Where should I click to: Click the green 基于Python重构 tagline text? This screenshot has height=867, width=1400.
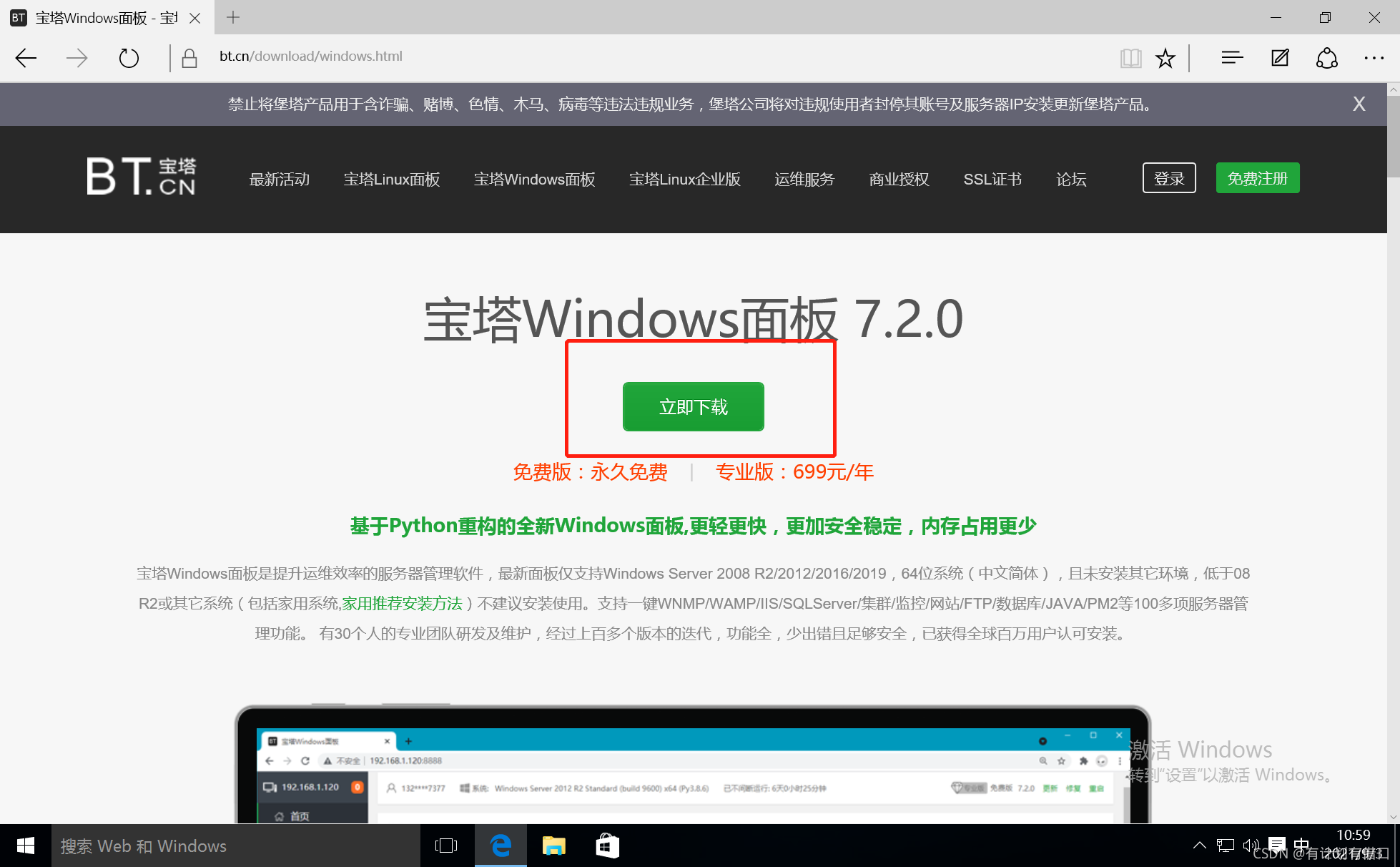click(x=694, y=526)
